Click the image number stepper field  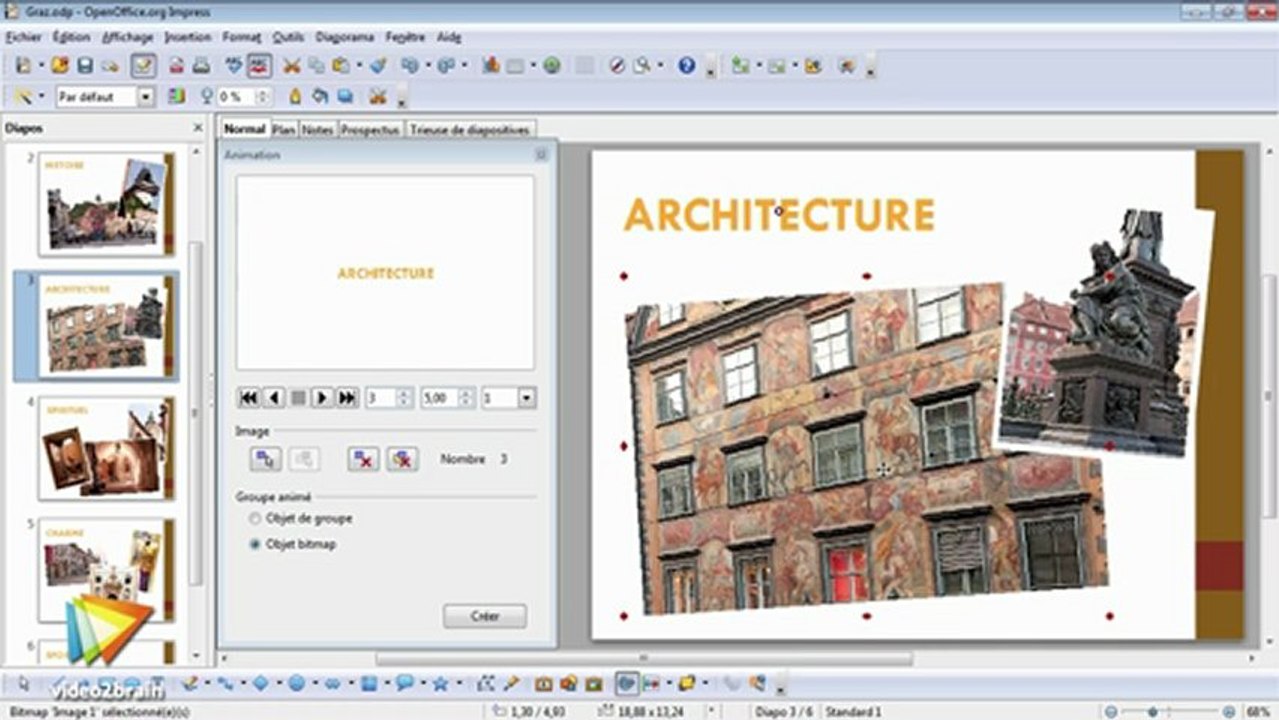click(388, 398)
